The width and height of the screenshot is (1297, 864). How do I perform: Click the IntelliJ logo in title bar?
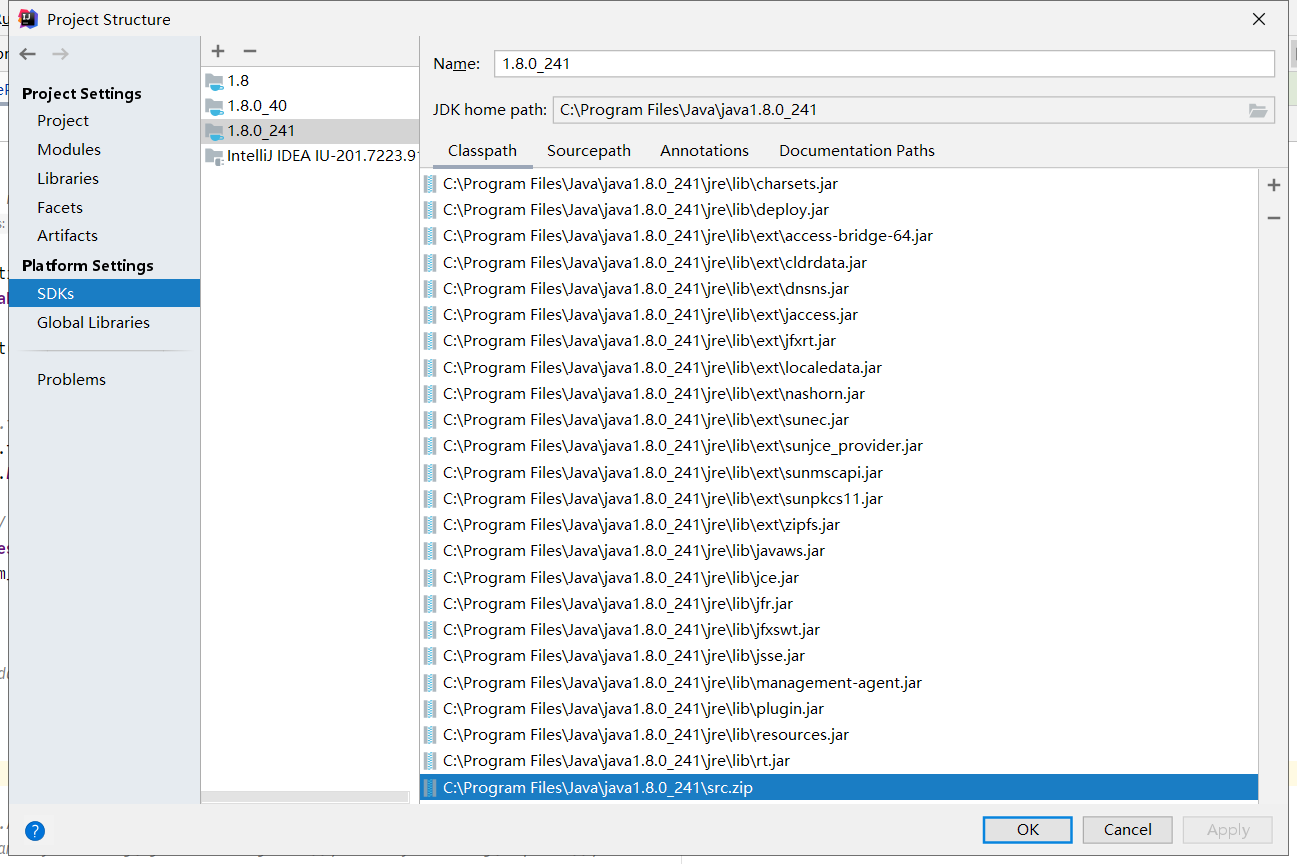pos(28,19)
